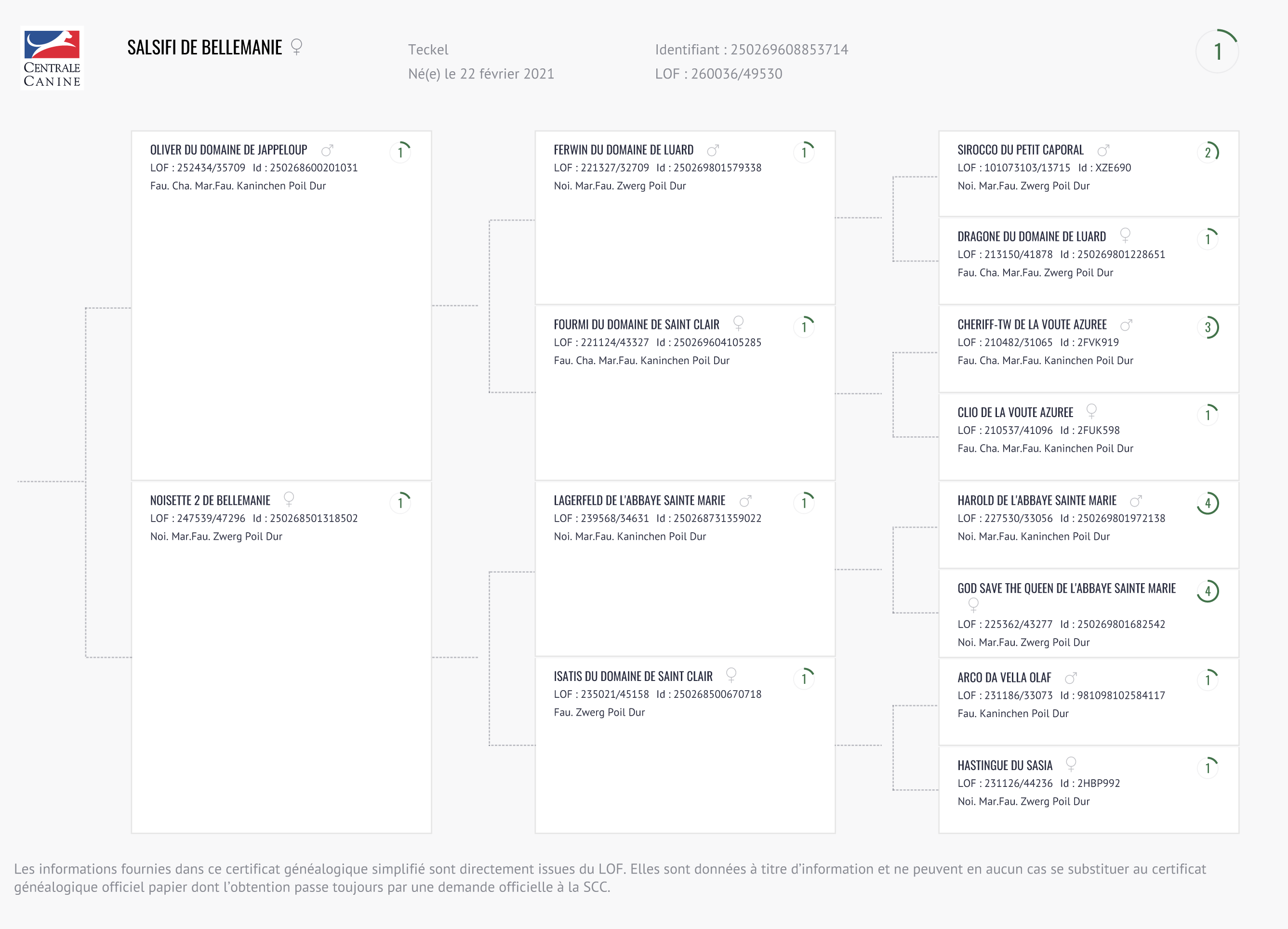The height and width of the screenshot is (929, 1288).
Task: Click the circular badge 3 on Cheriff-TW de la Voute Azuree
Action: point(1208,327)
